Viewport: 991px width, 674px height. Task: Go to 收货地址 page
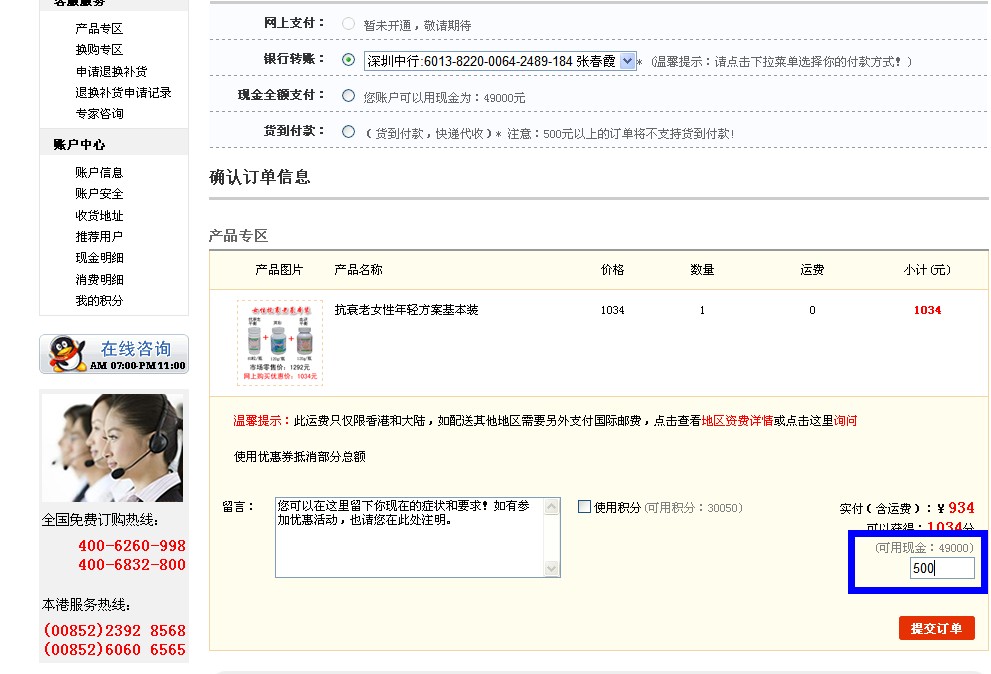(x=99, y=216)
